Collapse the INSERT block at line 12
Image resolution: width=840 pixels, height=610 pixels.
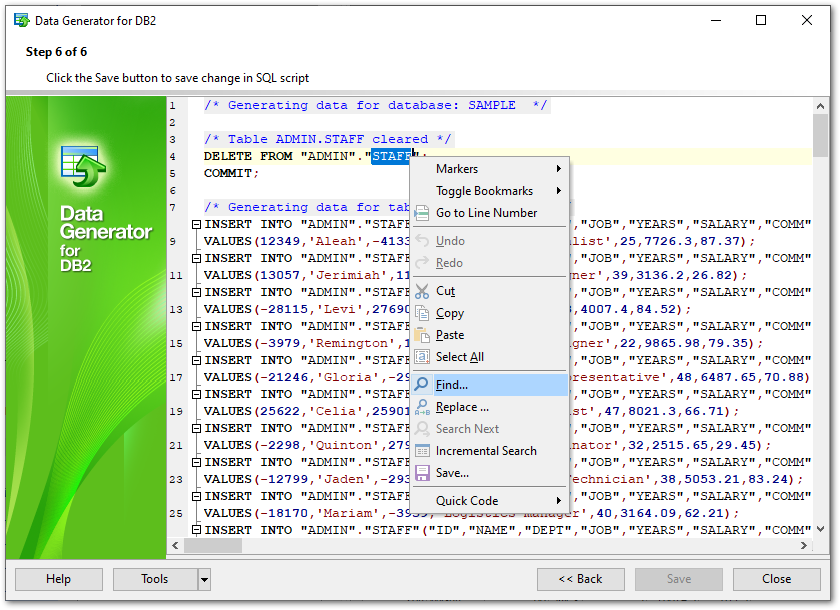(197, 292)
